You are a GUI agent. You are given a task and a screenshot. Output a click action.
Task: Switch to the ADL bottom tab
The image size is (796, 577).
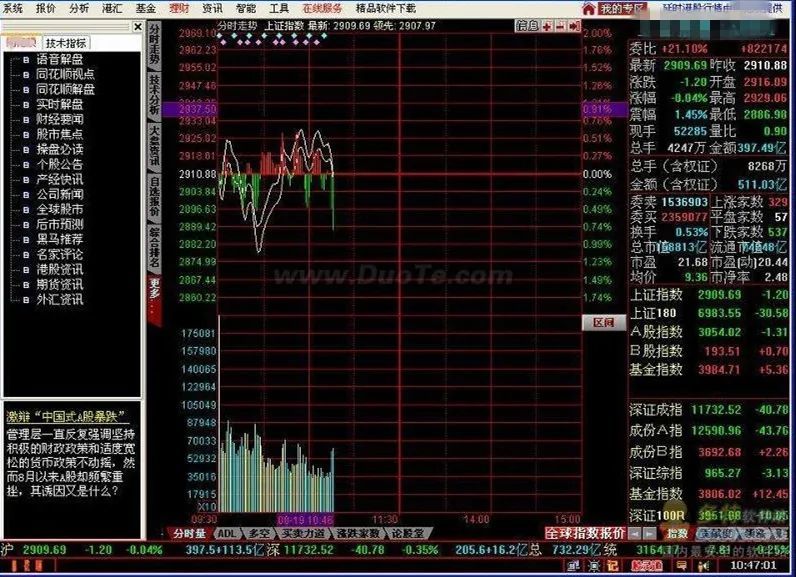(227, 533)
